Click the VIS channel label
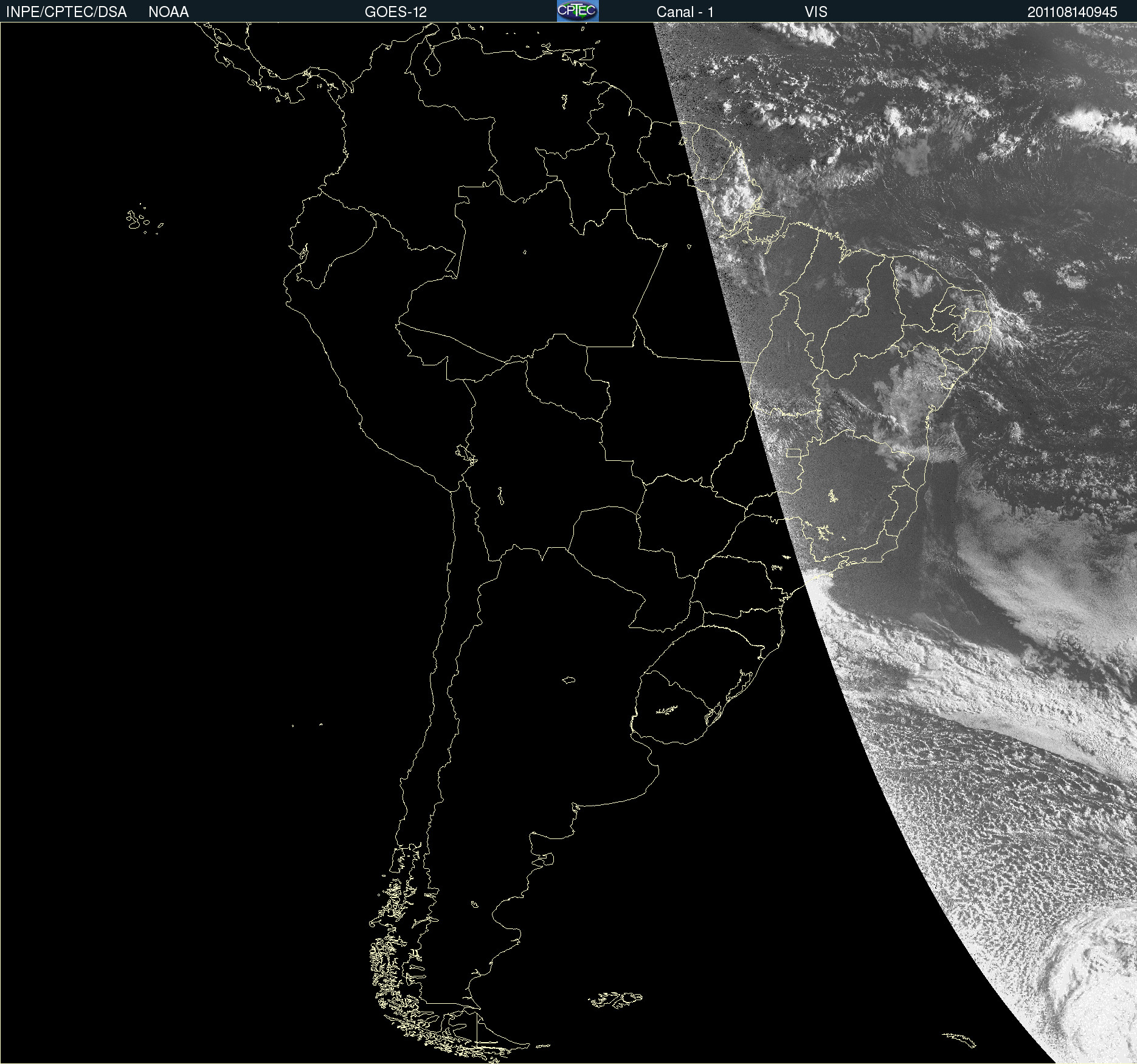The image size is (1137, 1064). (816, 12)
